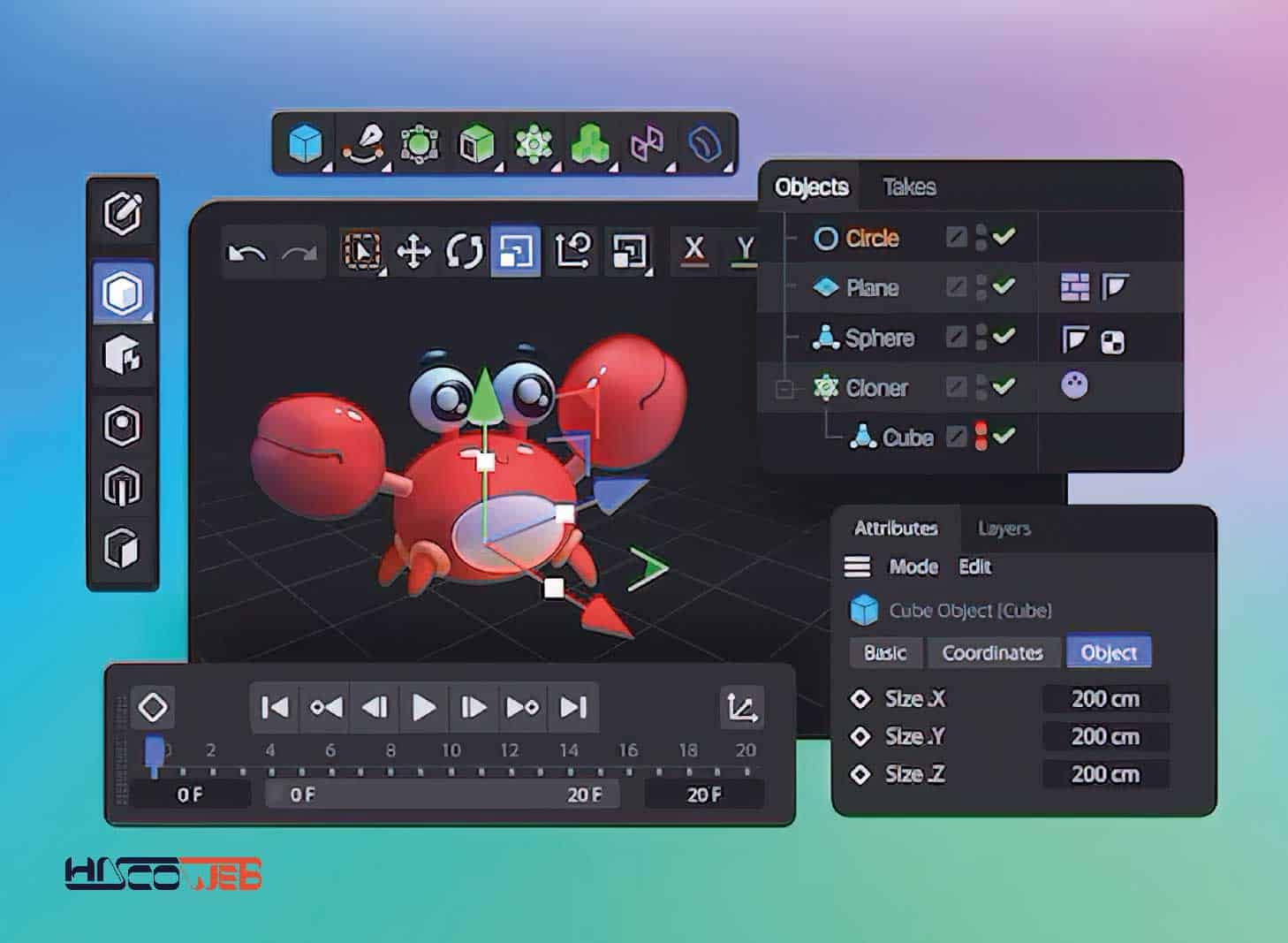Activate the Live Selection tool
This screenshot has height=943, width=1288.
pyautogui.click(x=361, y=252)
